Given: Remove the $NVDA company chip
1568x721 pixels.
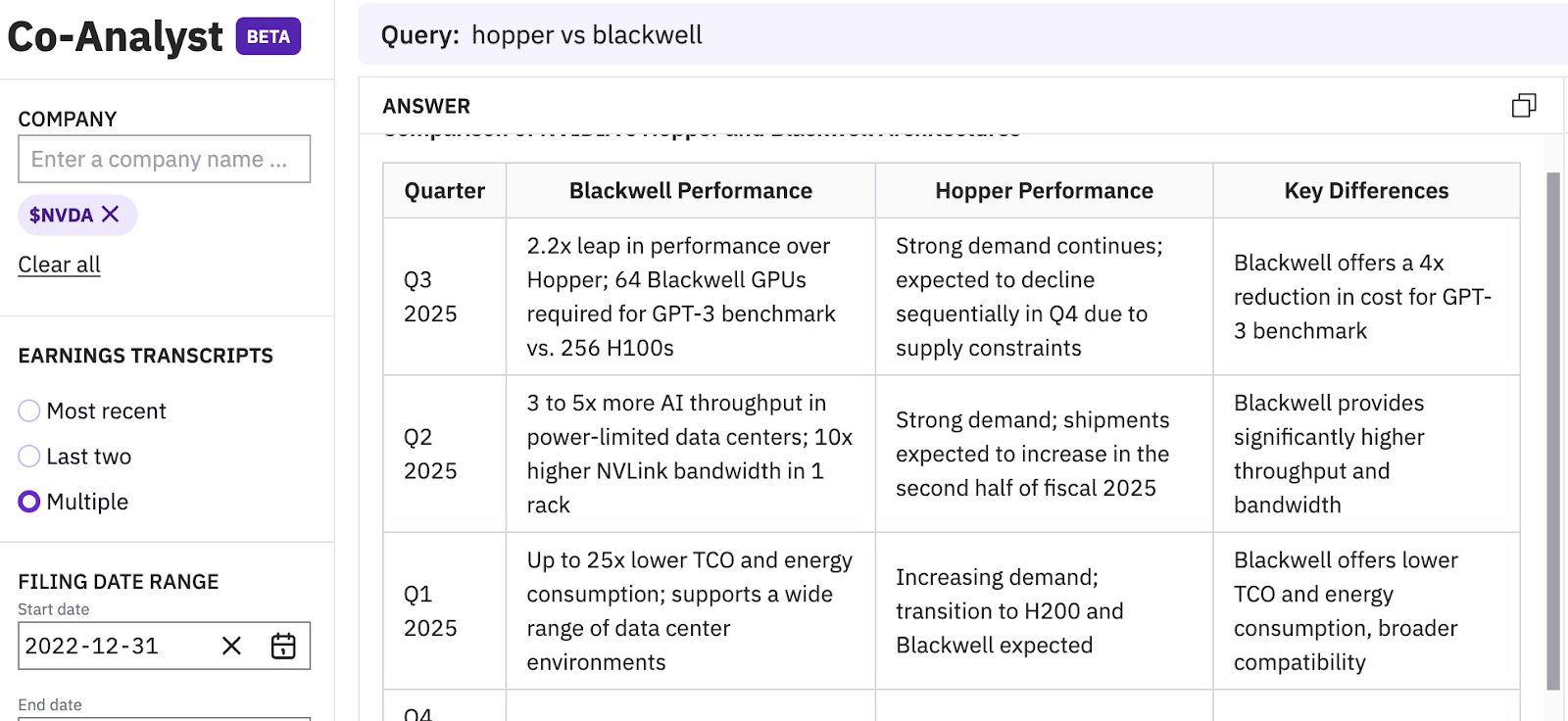Looking at the screenshot, I should (111, 214).
